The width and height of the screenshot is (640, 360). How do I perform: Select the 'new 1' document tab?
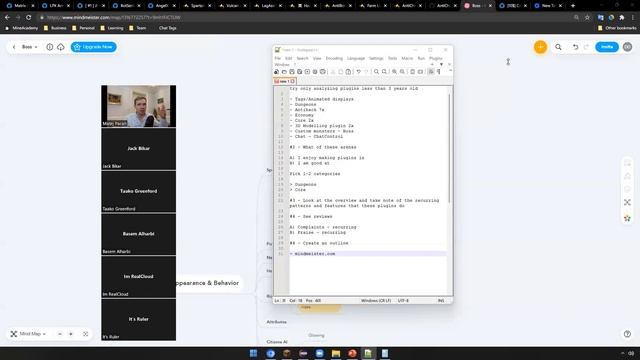[x=284, y=81]
